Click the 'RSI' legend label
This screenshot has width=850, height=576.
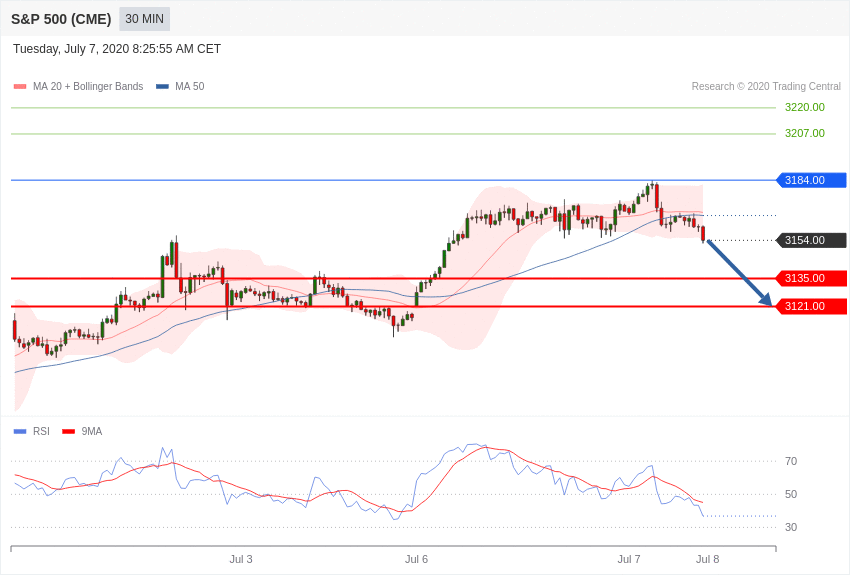coord(41,431)
